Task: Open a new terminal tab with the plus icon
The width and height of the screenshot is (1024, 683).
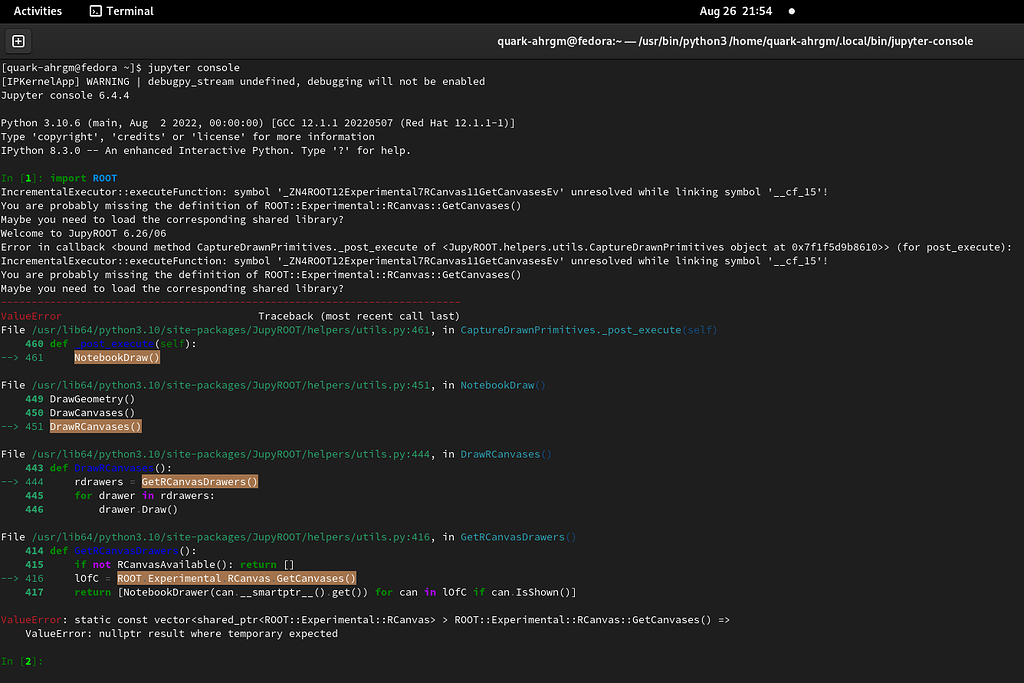Action: tap(18, 41)
